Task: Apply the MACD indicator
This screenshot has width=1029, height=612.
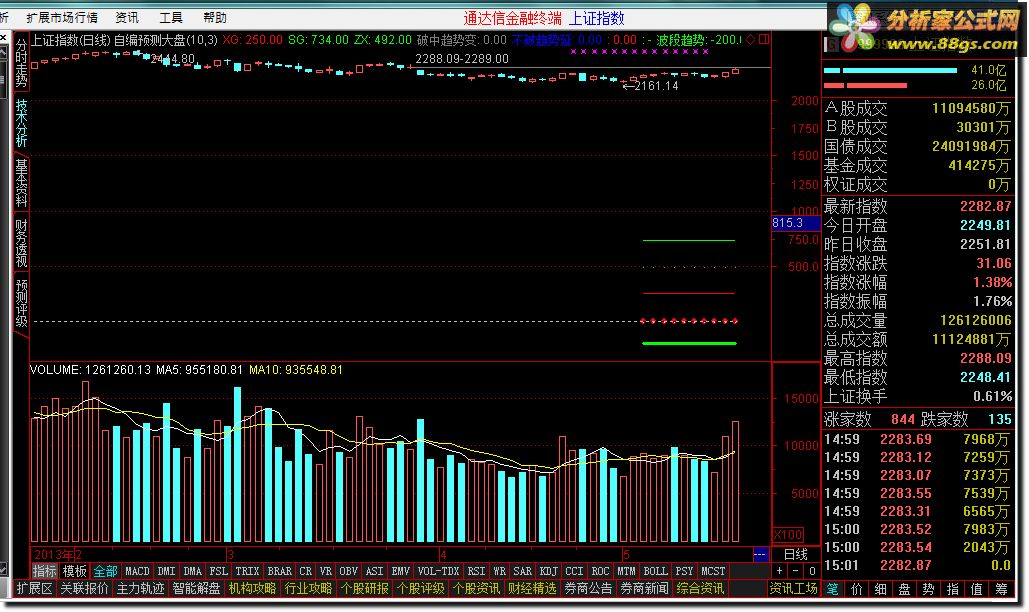Action: 138,571
